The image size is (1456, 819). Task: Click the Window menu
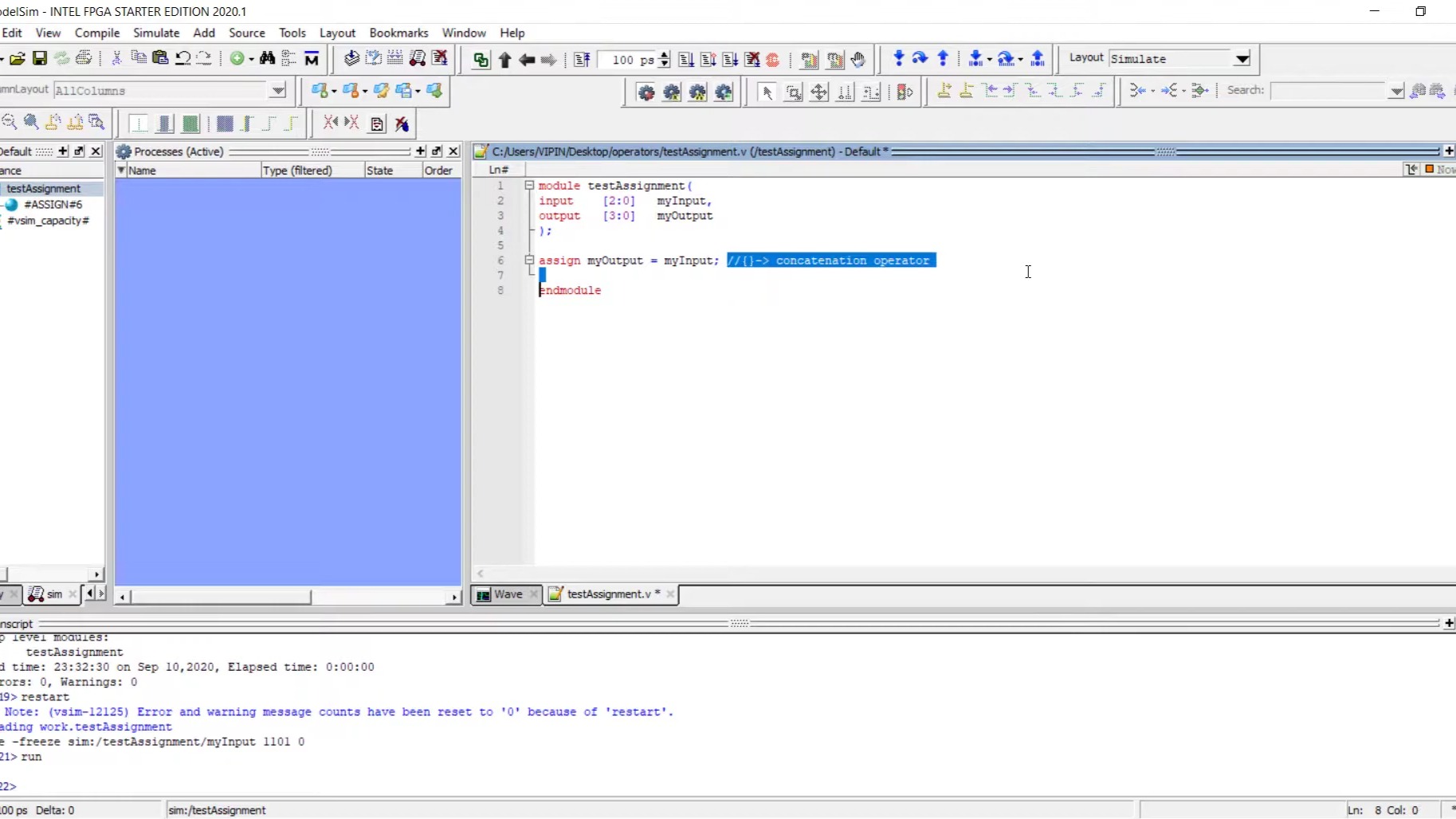[x=464, y=33]
